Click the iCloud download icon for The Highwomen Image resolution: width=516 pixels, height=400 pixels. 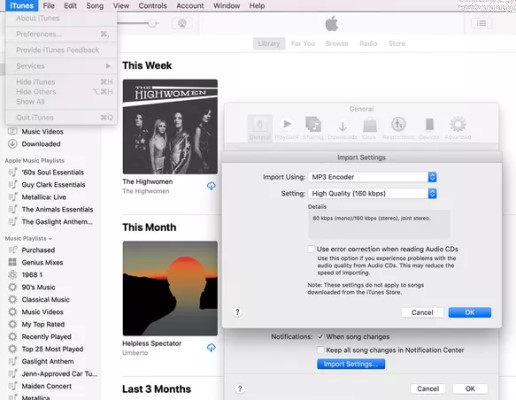pos(211,186)
